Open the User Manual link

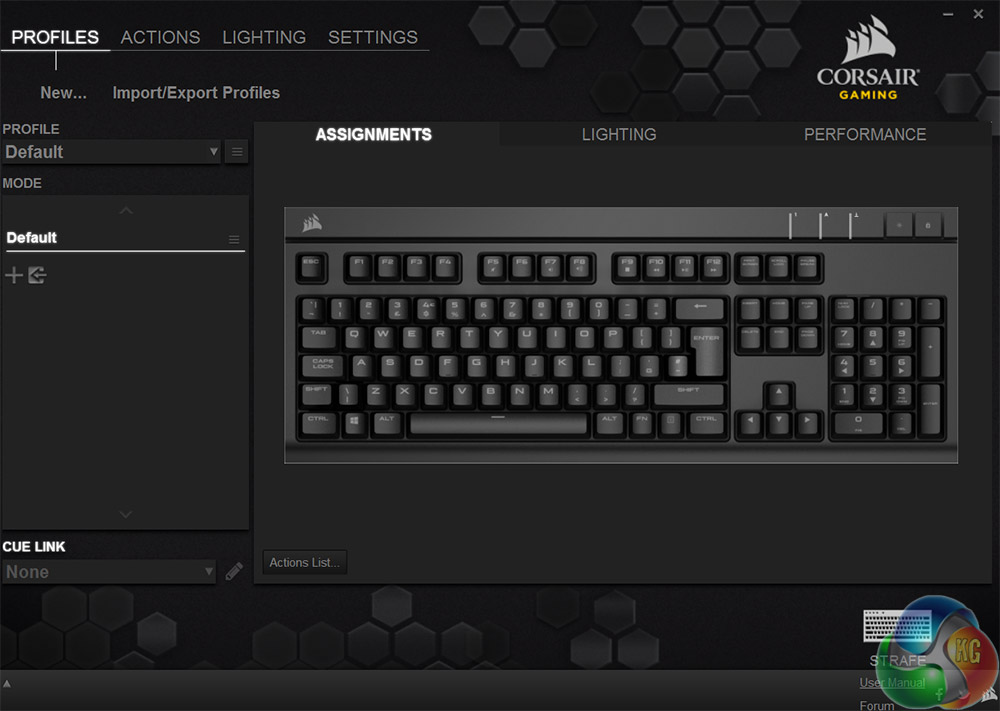(892, 682)
